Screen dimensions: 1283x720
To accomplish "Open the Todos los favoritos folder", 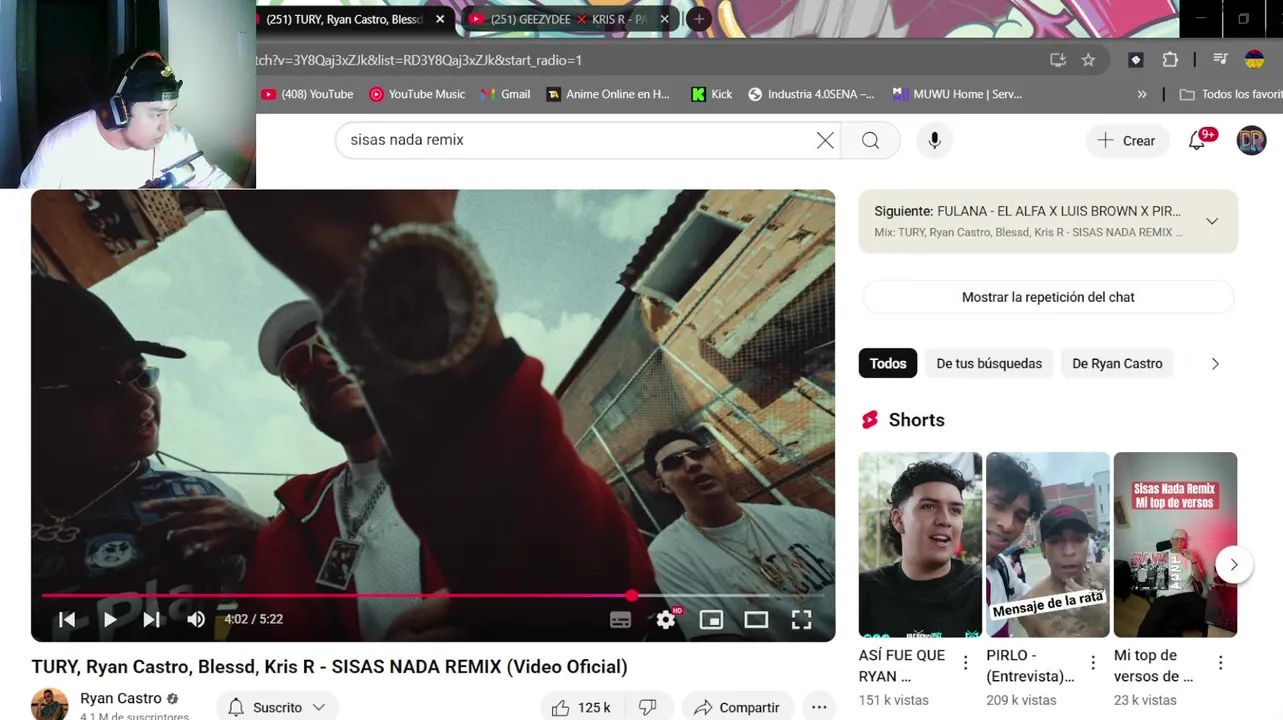I will pos(1231,94).
